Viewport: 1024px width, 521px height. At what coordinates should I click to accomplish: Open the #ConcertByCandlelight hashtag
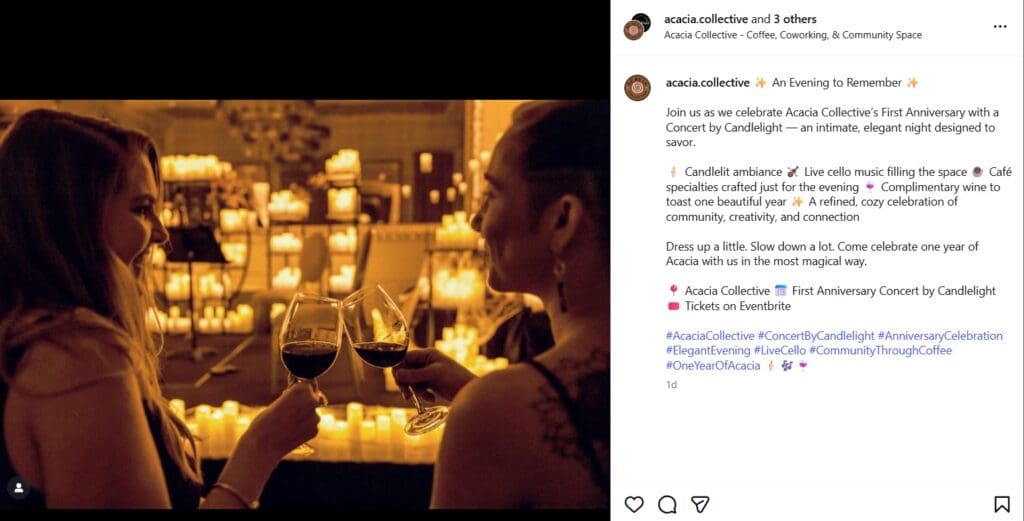[816, 336]
